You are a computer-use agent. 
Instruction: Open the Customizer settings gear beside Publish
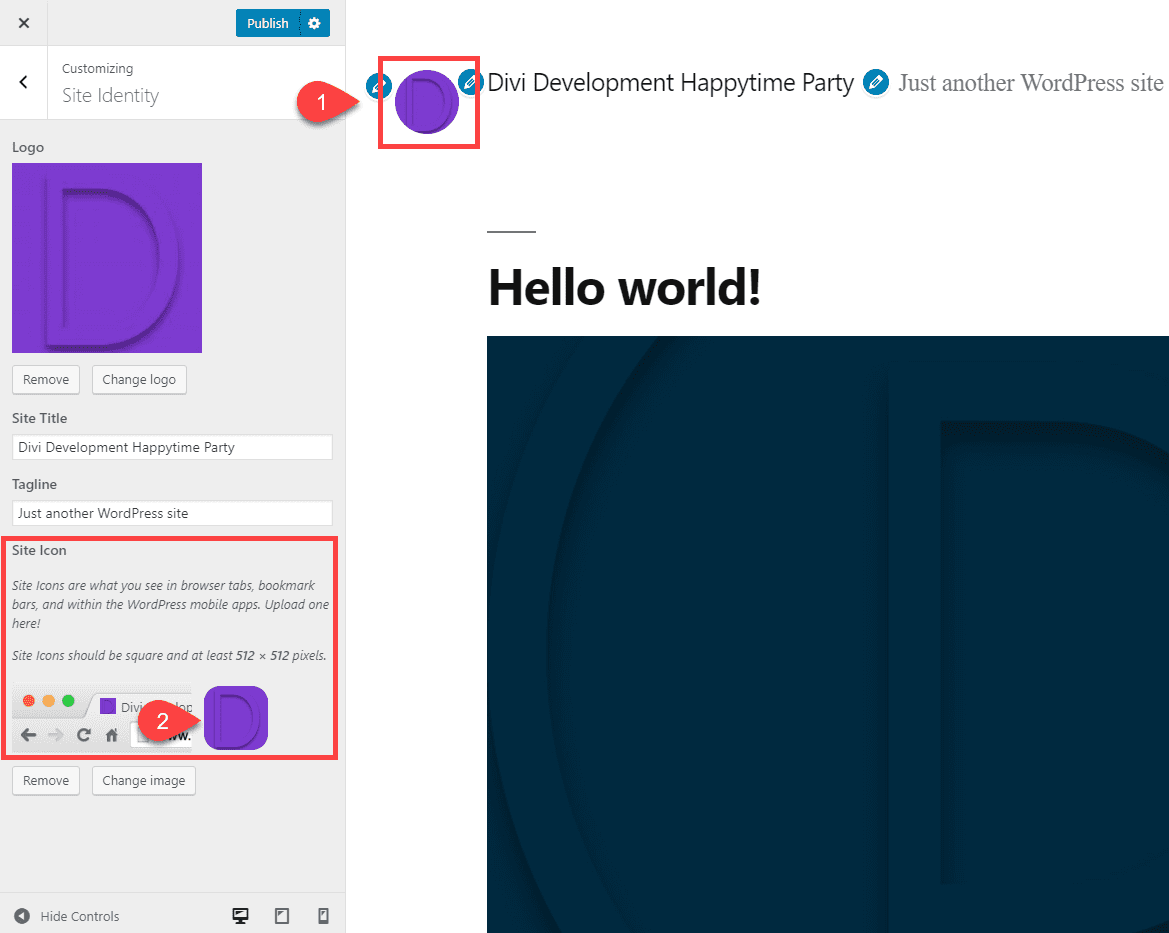[312, 22]
